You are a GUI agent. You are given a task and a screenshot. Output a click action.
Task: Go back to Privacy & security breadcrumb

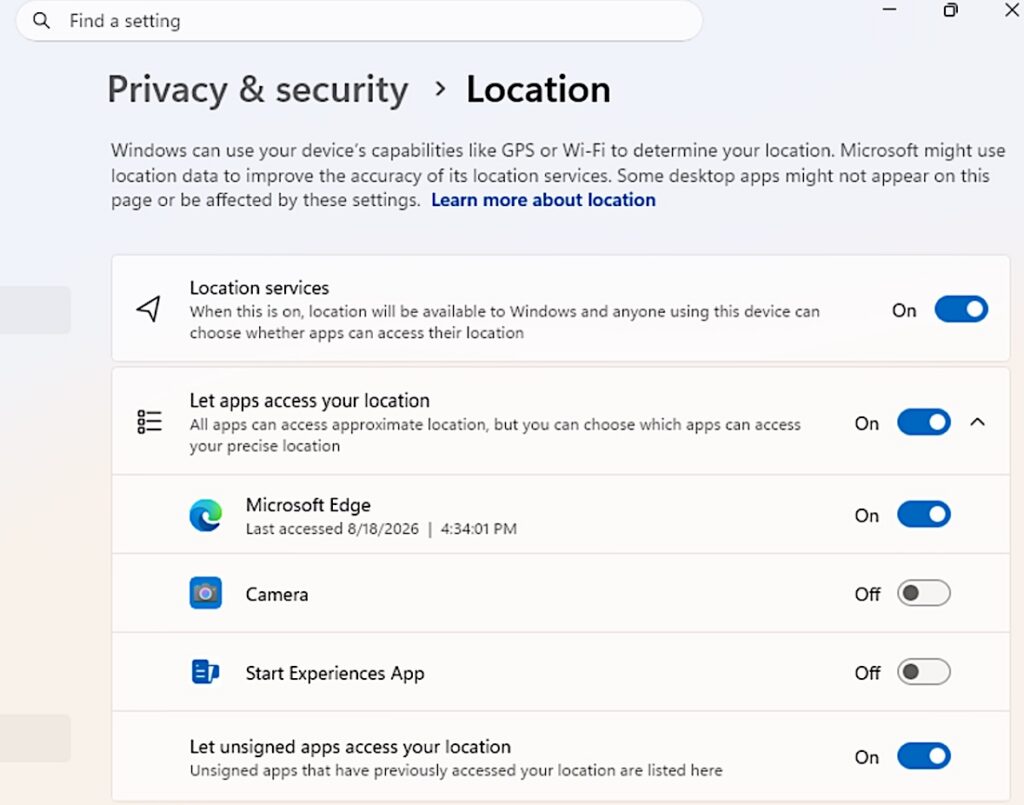(x=258, y=89)
